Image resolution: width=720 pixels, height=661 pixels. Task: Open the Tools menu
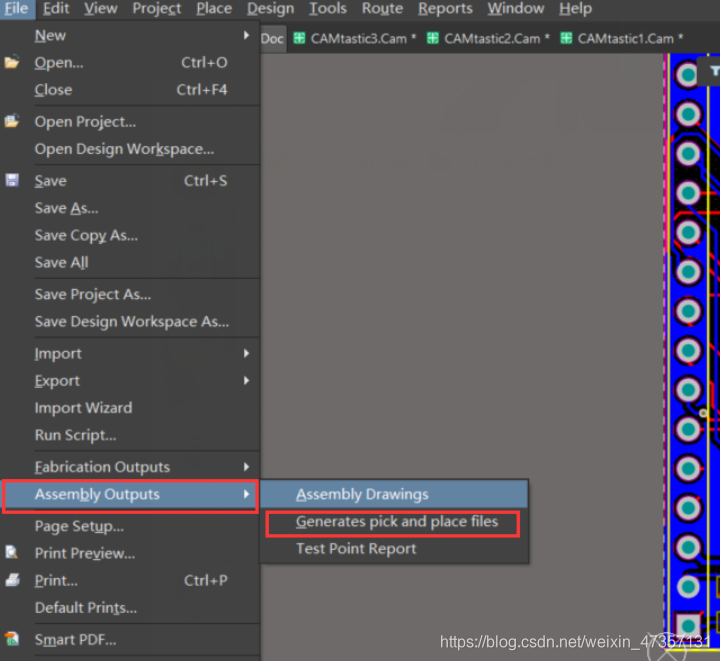(328, 8)
